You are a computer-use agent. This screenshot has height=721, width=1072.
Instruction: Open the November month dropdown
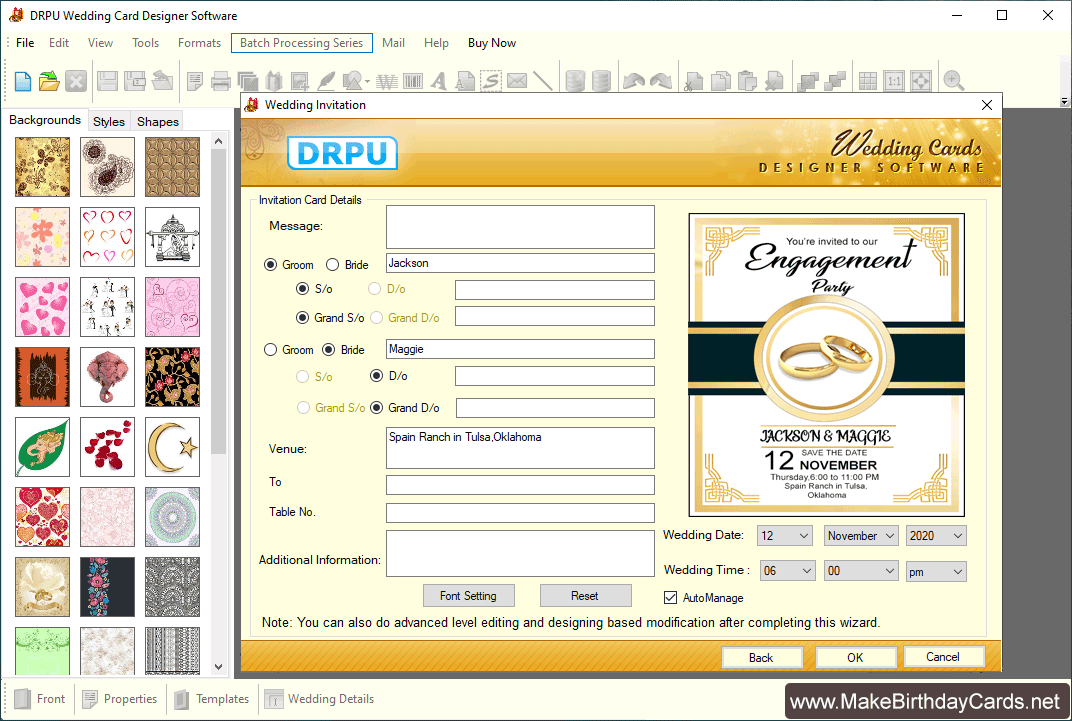coord(861,536)
